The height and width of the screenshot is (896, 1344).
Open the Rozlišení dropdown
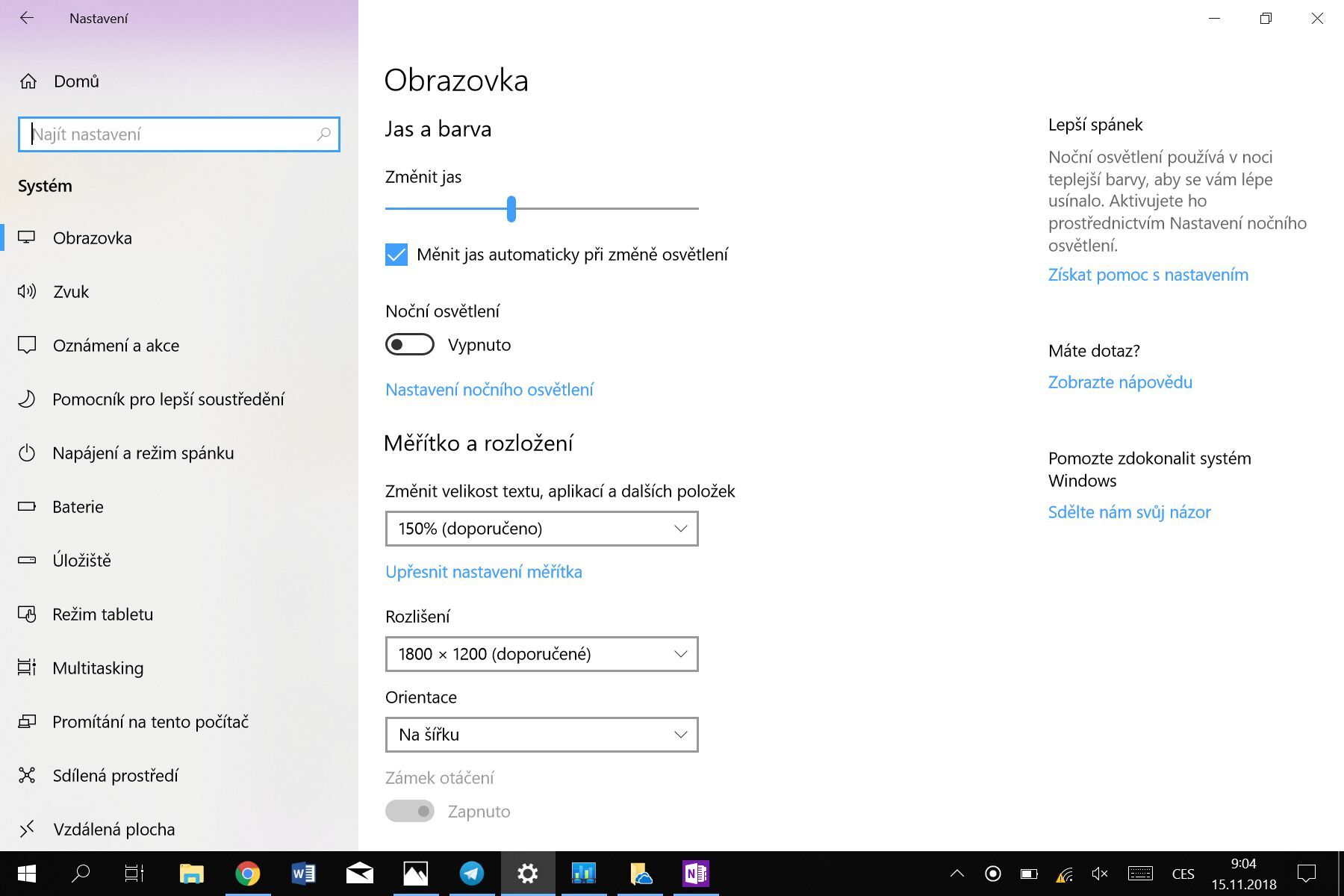[541, 654]
